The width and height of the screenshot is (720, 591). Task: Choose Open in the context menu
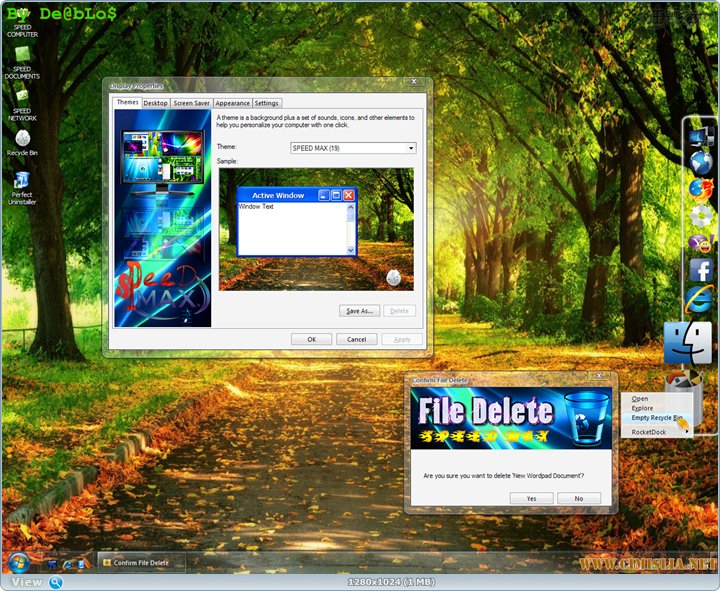640,399
